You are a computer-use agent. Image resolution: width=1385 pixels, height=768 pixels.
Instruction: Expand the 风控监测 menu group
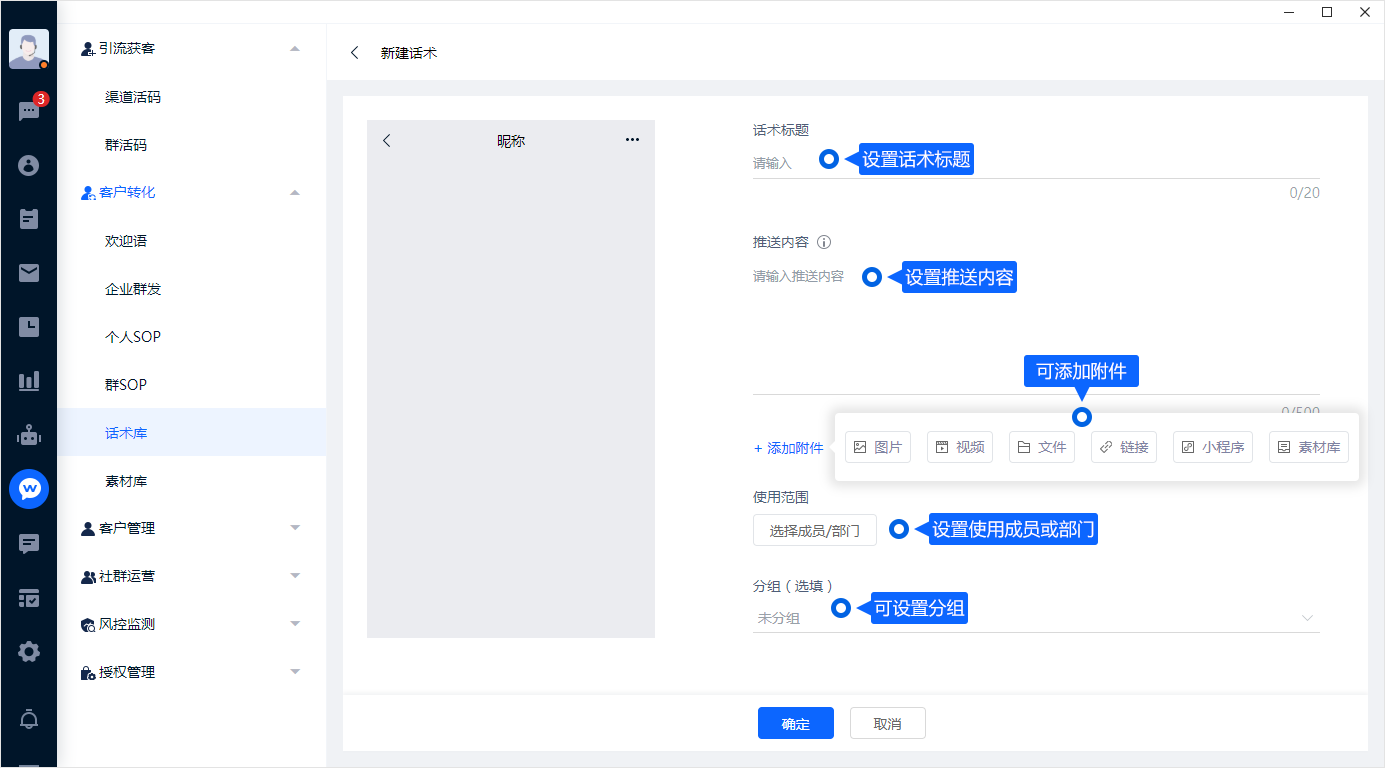coord(294,624)
